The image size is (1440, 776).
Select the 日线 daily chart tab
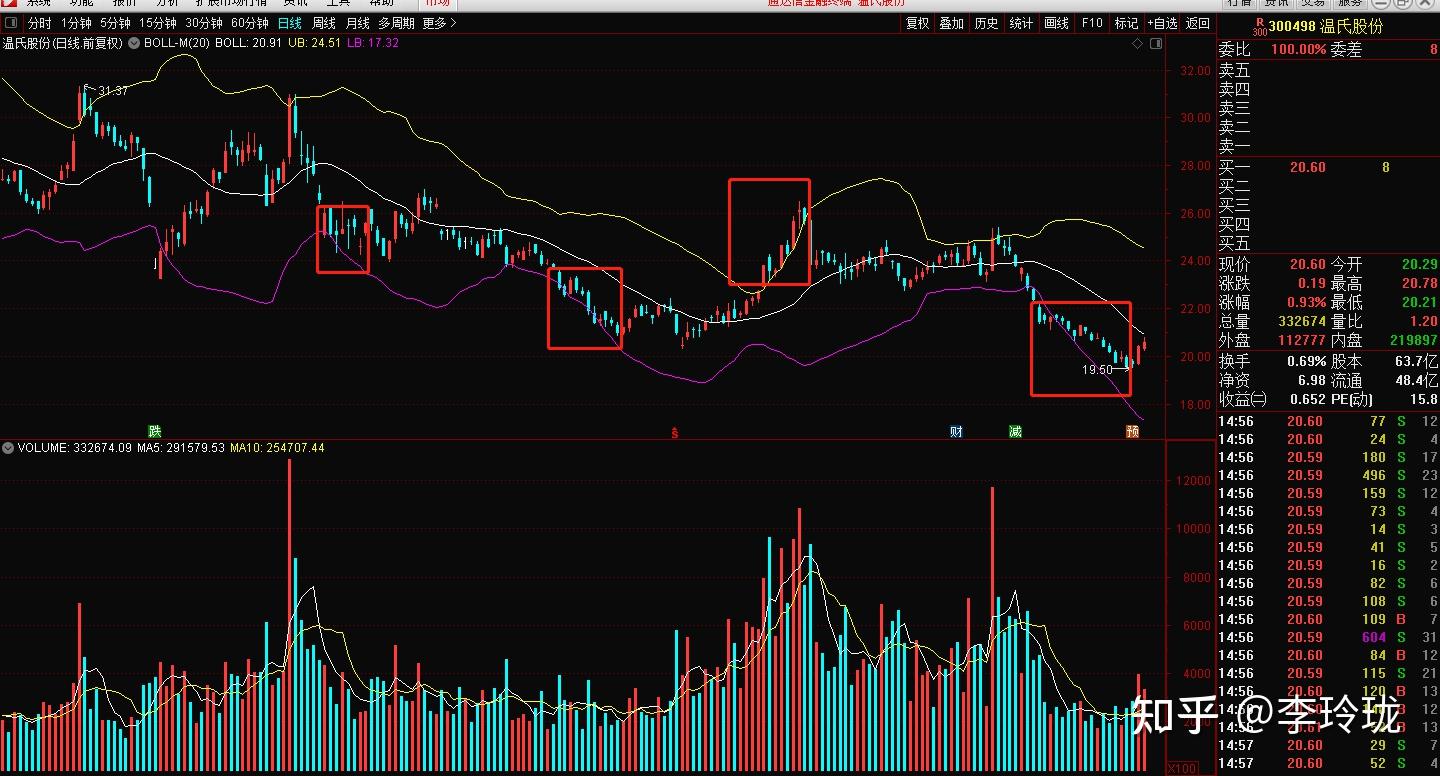click(290, 23)
